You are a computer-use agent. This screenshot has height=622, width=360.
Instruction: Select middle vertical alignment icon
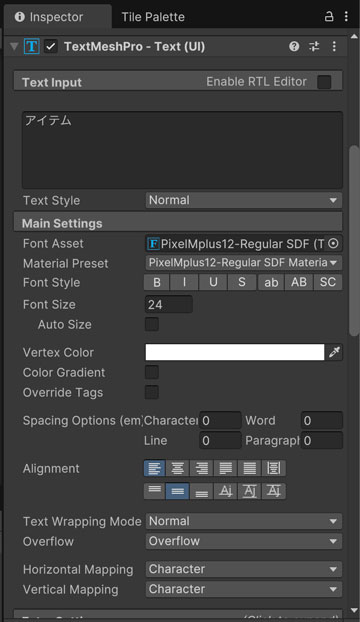click(178, 491)
